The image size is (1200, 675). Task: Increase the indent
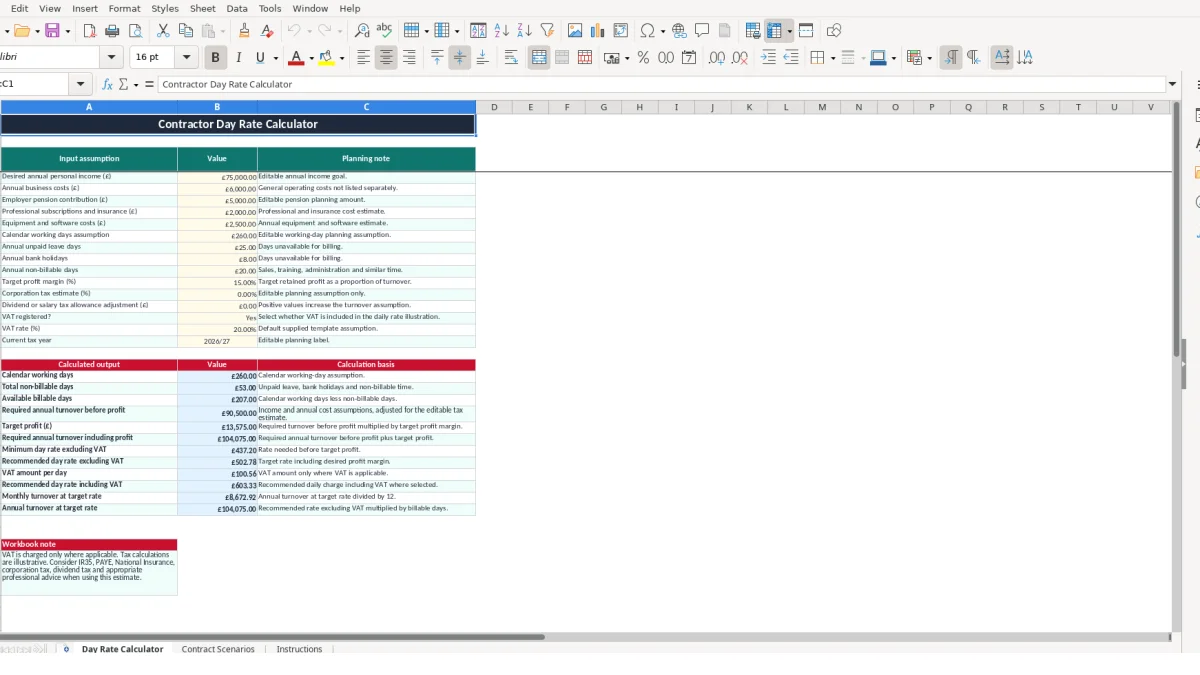click(x=768, y=58)
